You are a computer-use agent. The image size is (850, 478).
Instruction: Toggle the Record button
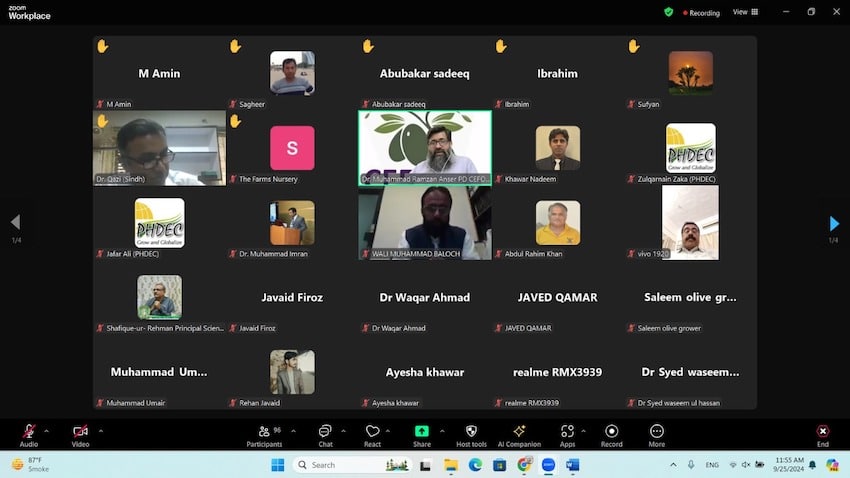click(611, 431)
